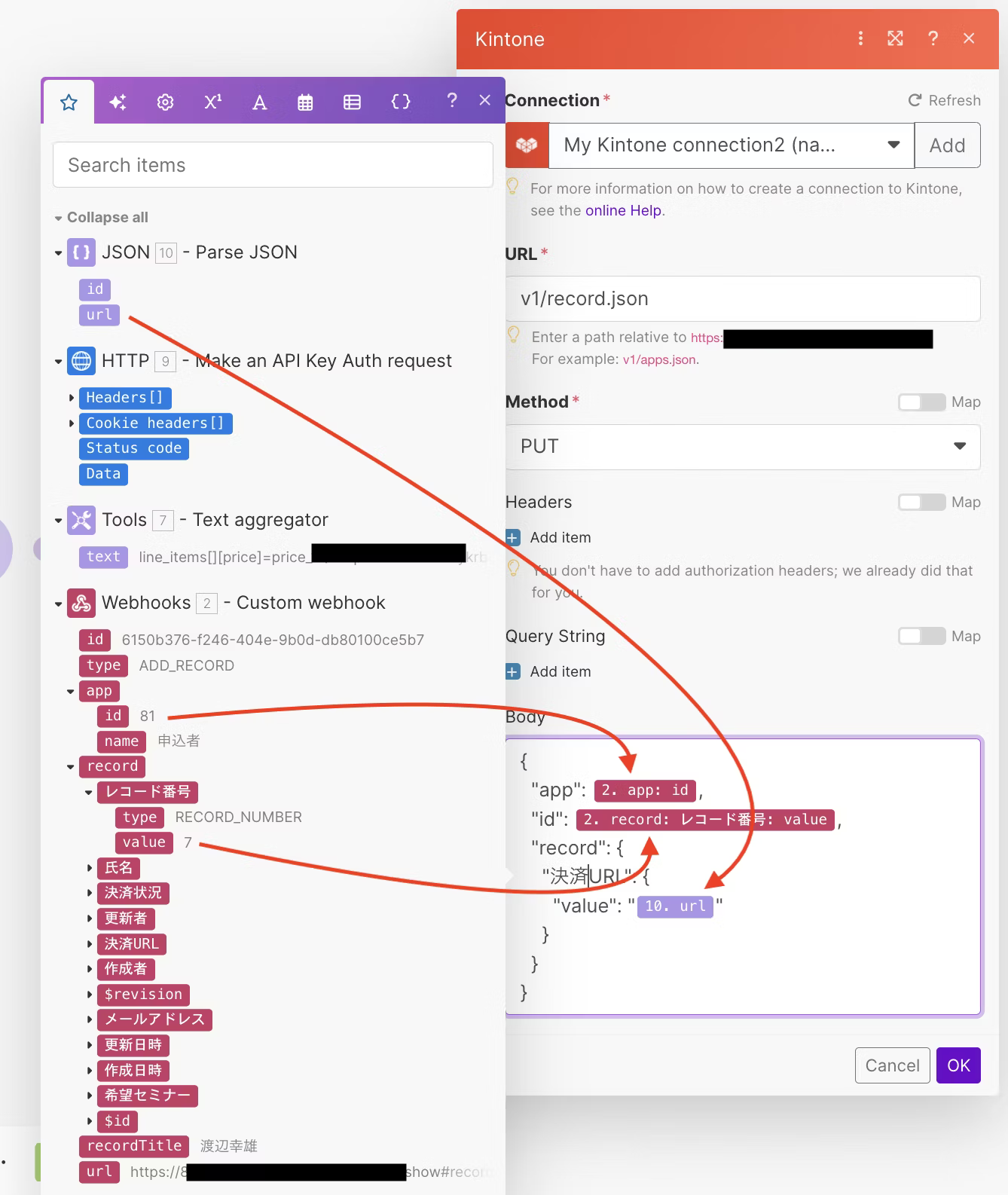Focus the Search items field
Viewport: 1008px width, 1195px height.
coord(273,165)
